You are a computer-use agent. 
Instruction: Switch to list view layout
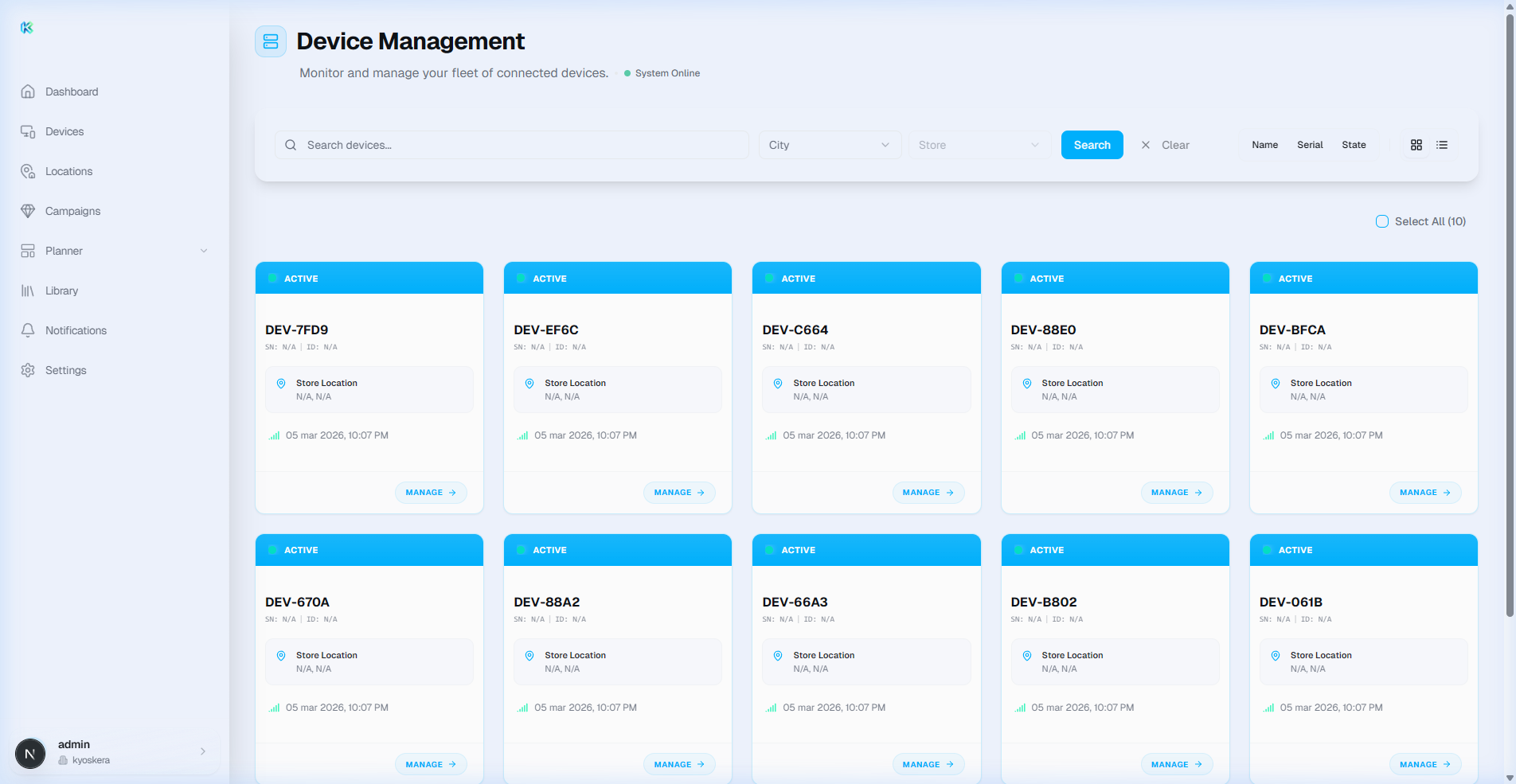tap(1441, 145)
